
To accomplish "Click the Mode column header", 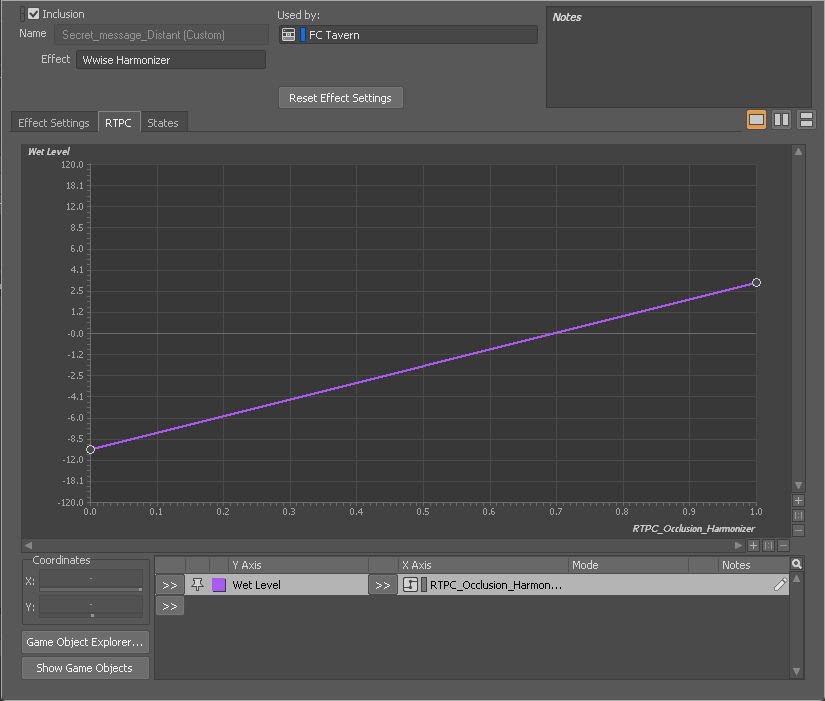I will [629, 565].
